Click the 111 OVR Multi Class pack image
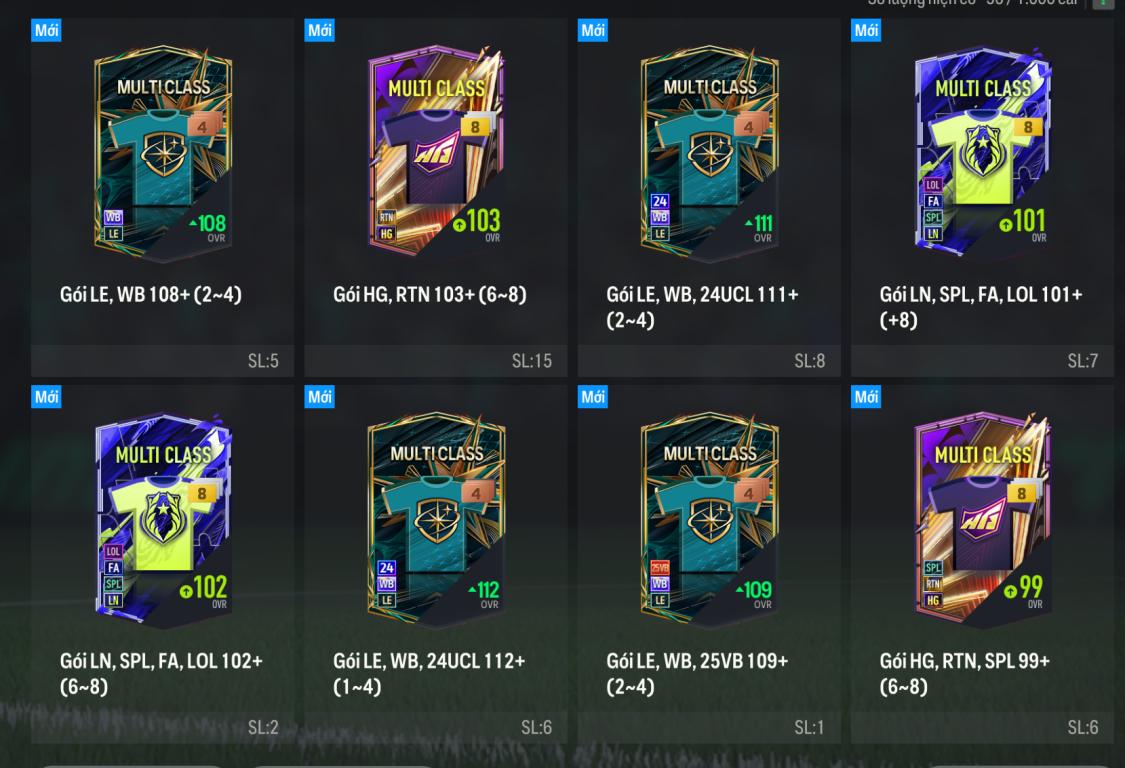 click(x=710, y=153)
